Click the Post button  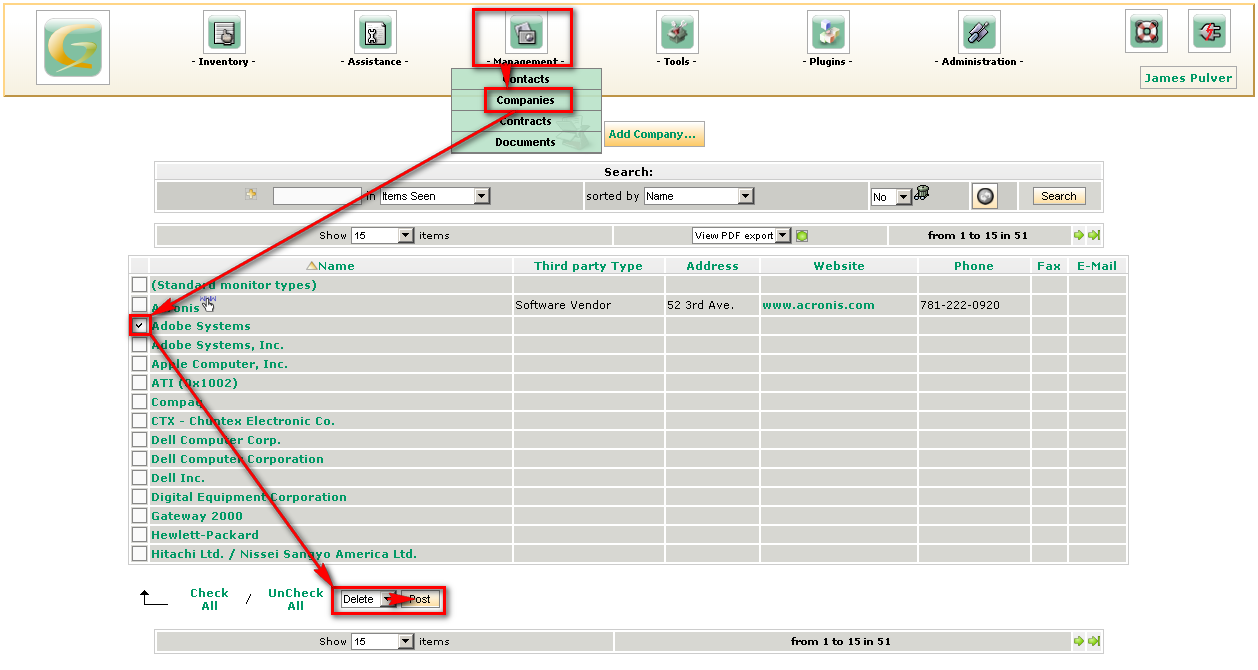[x=420, y=600]
